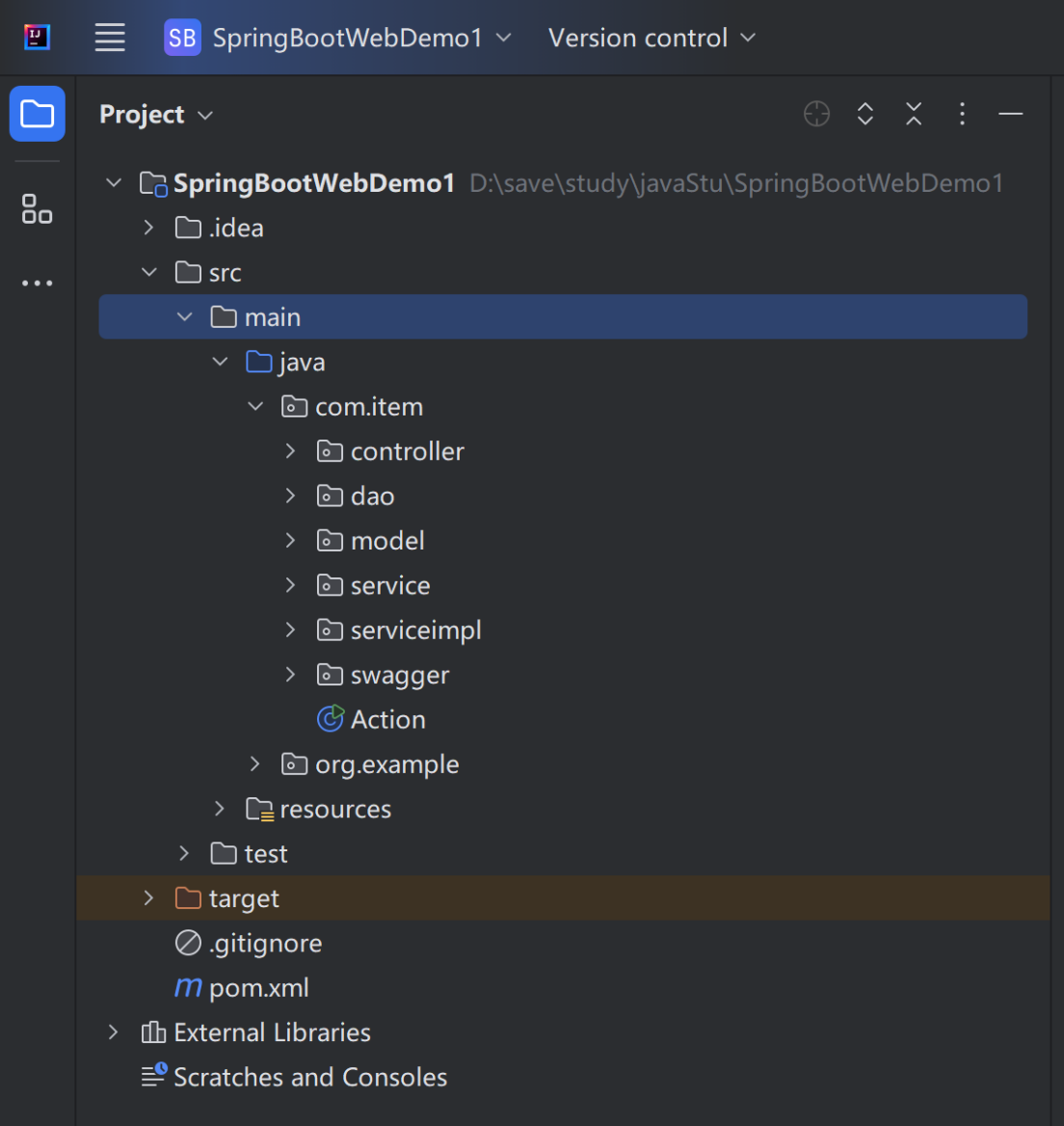Click the .idea folder icon
Image resolution: width=1064 pixels, height=1126 pixels.
click(188, 228)
